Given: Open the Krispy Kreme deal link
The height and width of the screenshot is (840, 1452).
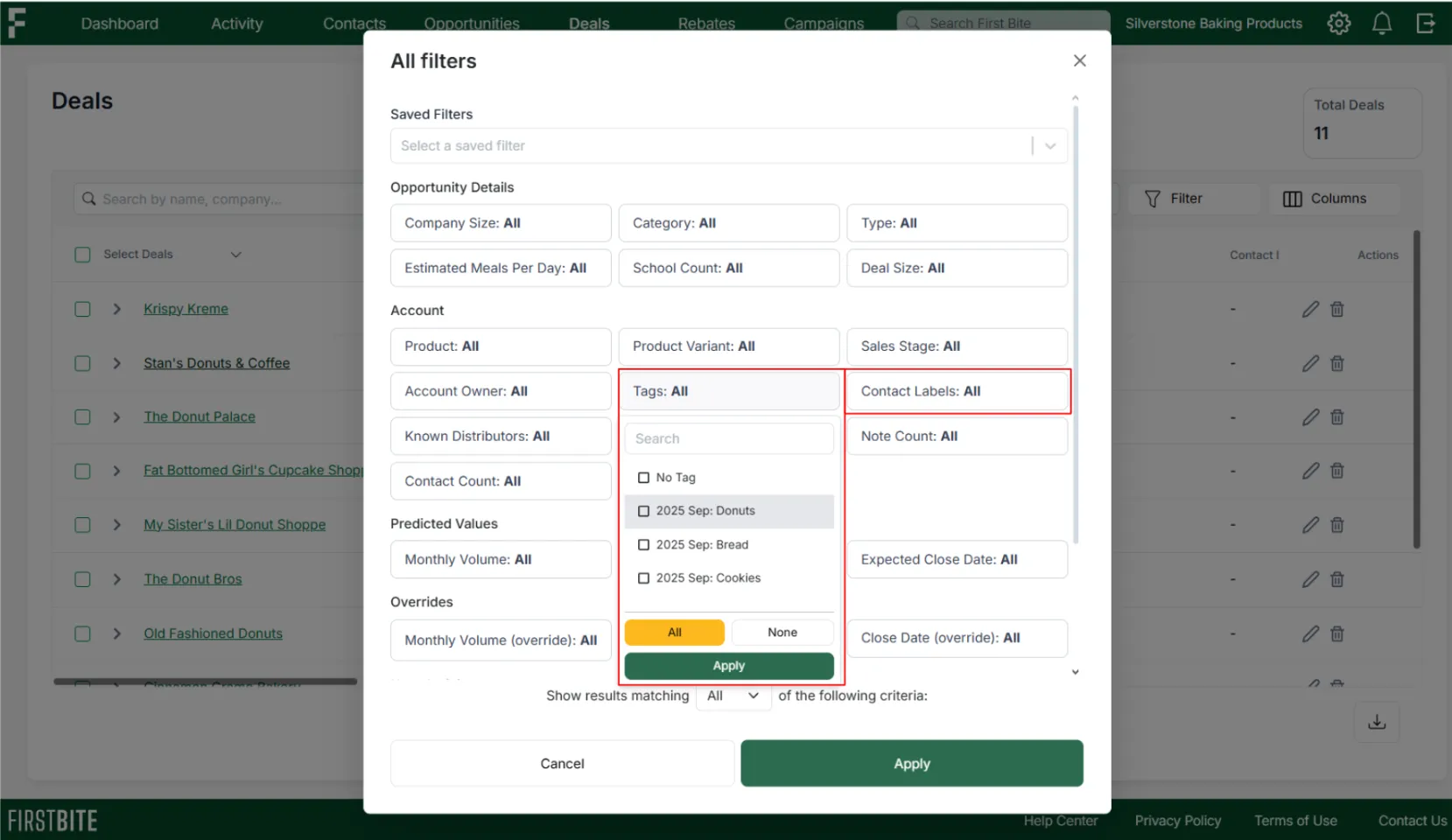Looking at the screenshot, I should click(186, 309).
